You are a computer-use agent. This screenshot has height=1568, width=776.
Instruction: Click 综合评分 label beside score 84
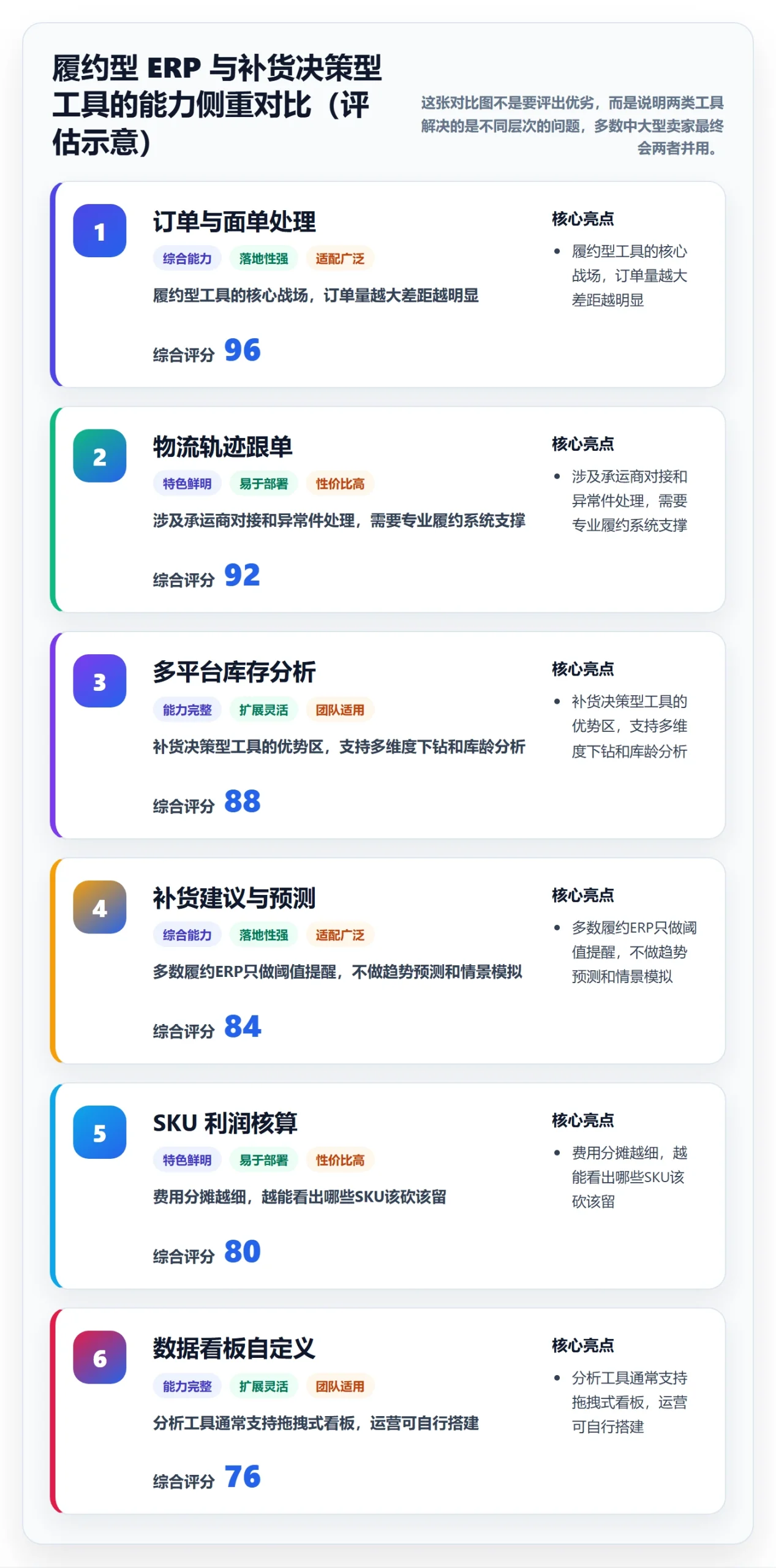[184, 1031]
